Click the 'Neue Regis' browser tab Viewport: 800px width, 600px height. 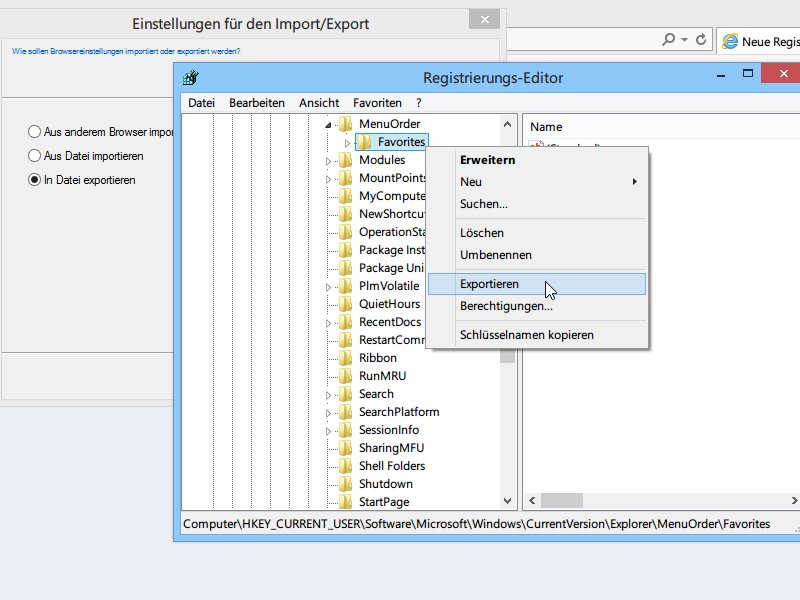tap(760, 41)
